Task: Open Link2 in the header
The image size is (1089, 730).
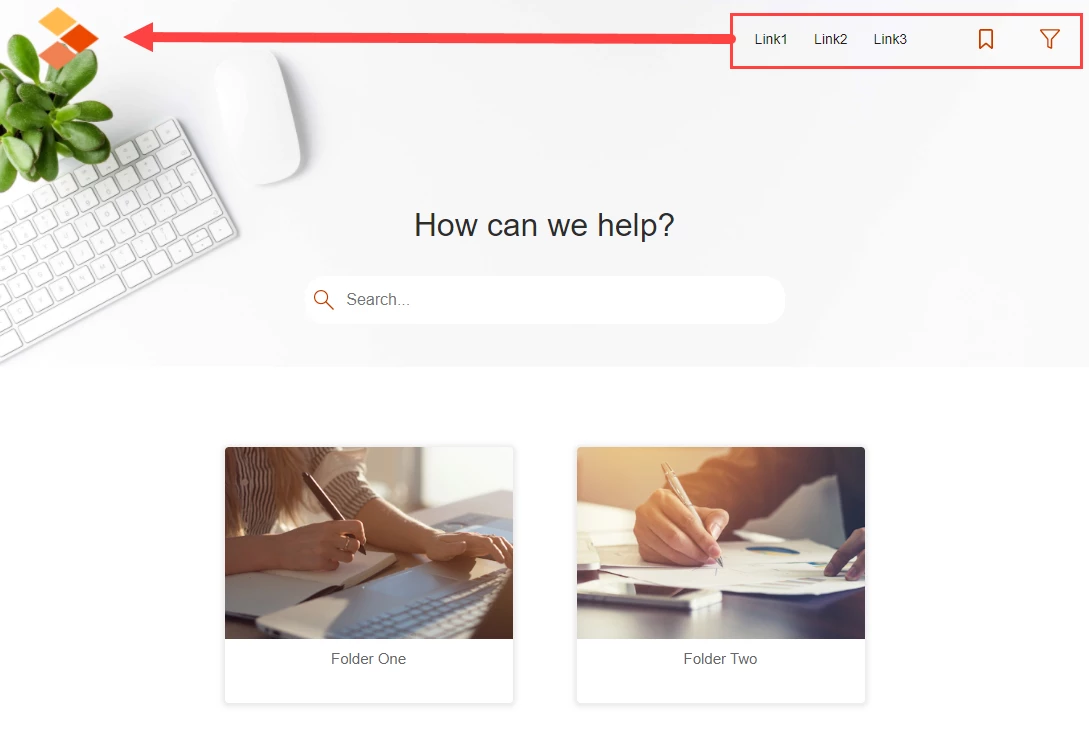Action: [x=831, y=40]
